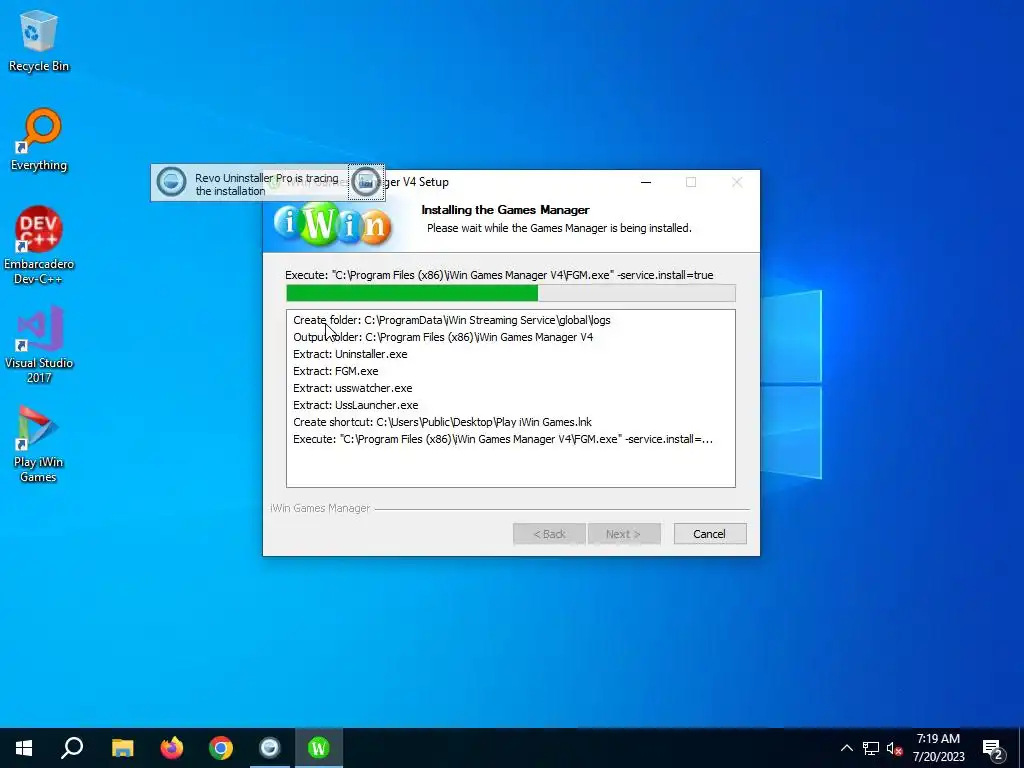Image resolution: width=1024 pixels, height=768 pixels.
Task: Click the green installation progress bar
Action: [x=511, y=293]
